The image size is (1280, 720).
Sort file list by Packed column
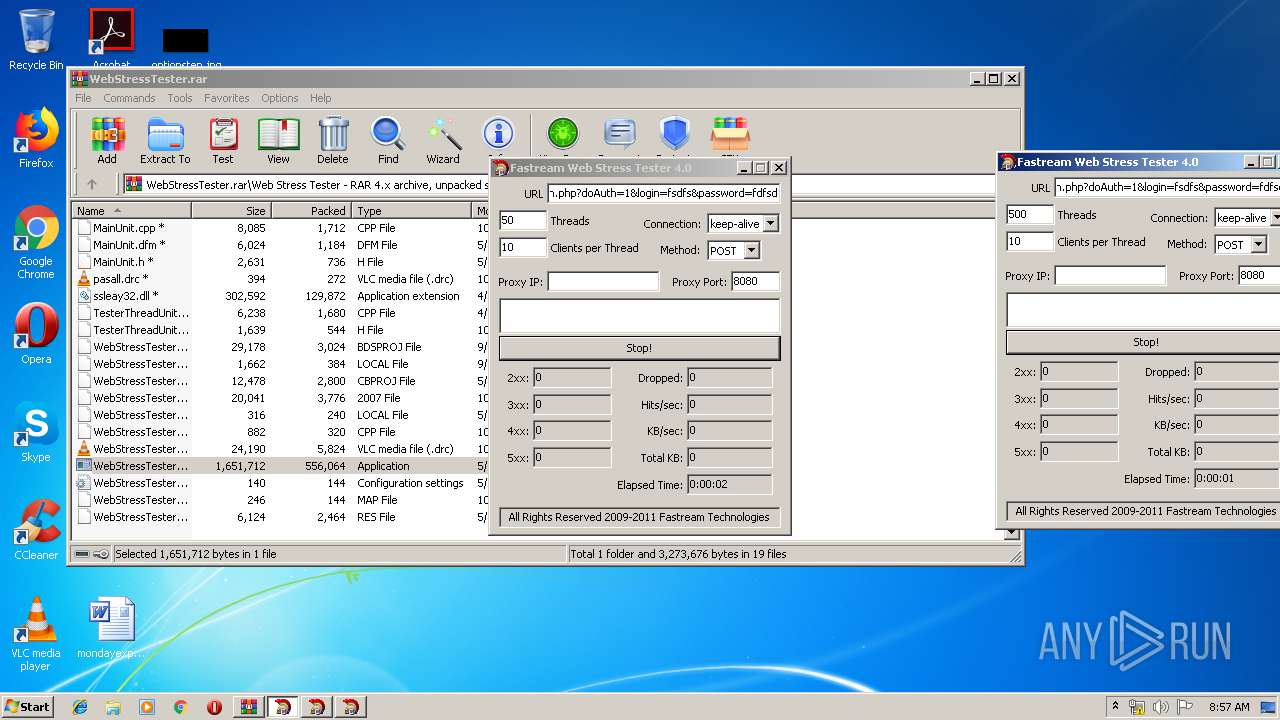[x=311, y=211]
